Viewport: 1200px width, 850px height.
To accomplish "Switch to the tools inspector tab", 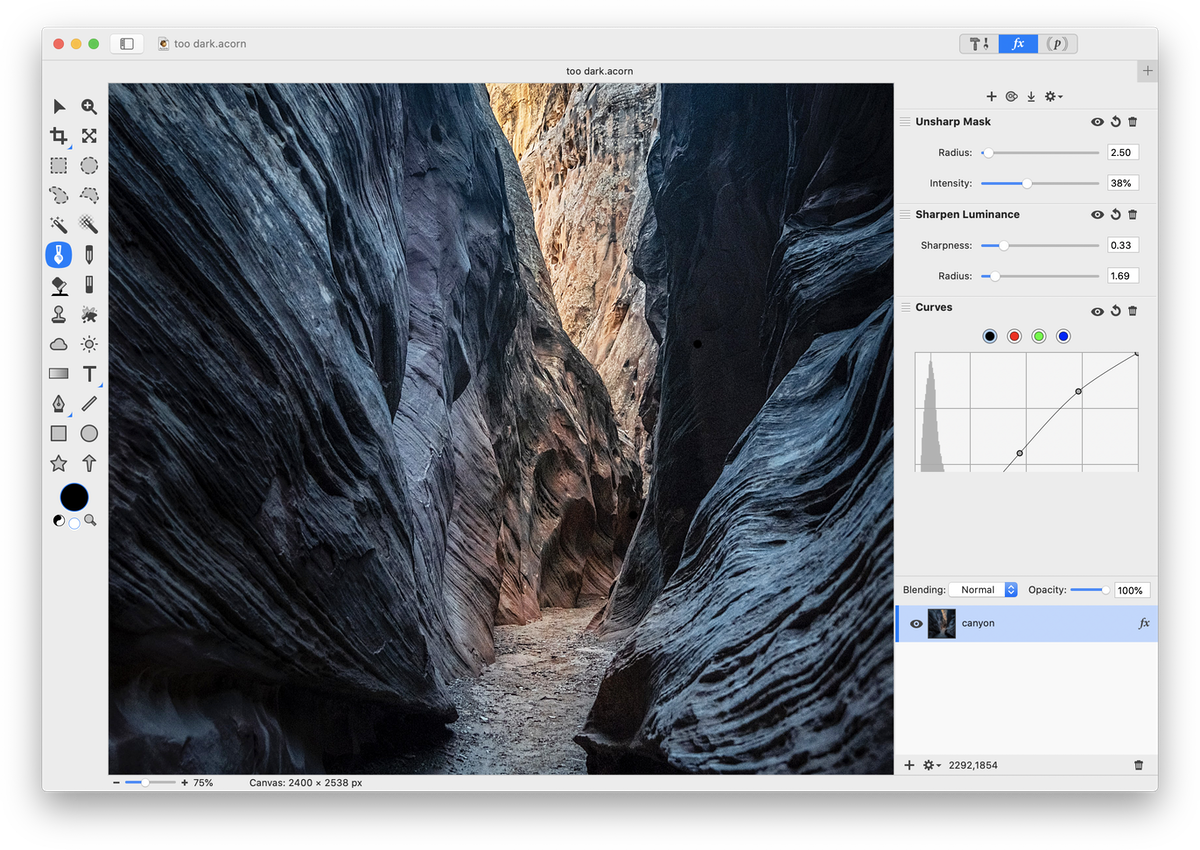I will click(x=979, y=44).
